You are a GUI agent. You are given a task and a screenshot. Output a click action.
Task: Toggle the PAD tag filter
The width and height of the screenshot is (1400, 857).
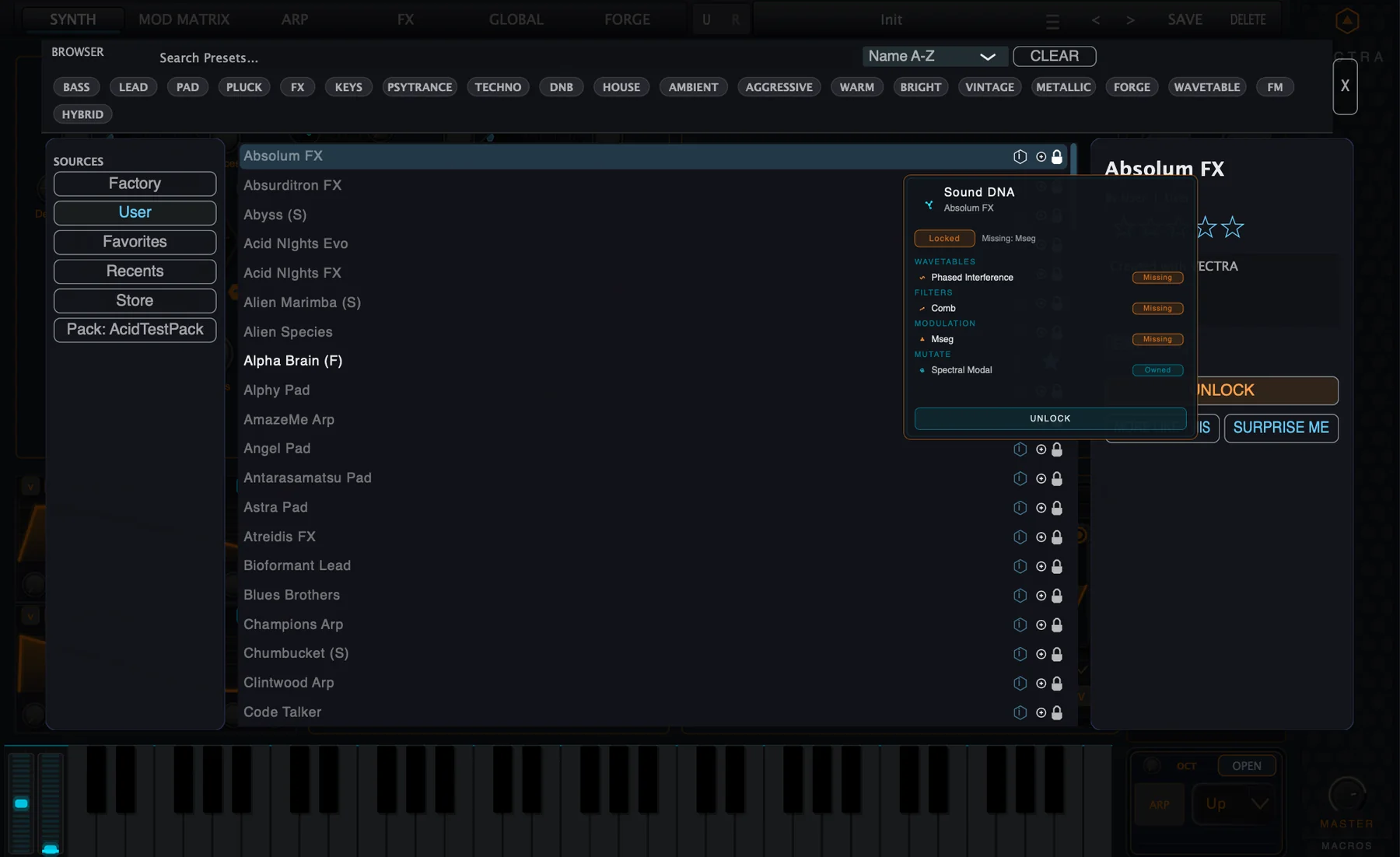(x=187, y=87)
